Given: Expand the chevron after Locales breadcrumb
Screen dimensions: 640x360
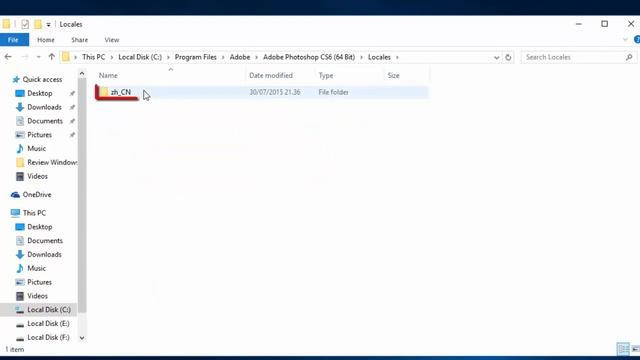Looking at the screenshot, I should pos(397,57).
